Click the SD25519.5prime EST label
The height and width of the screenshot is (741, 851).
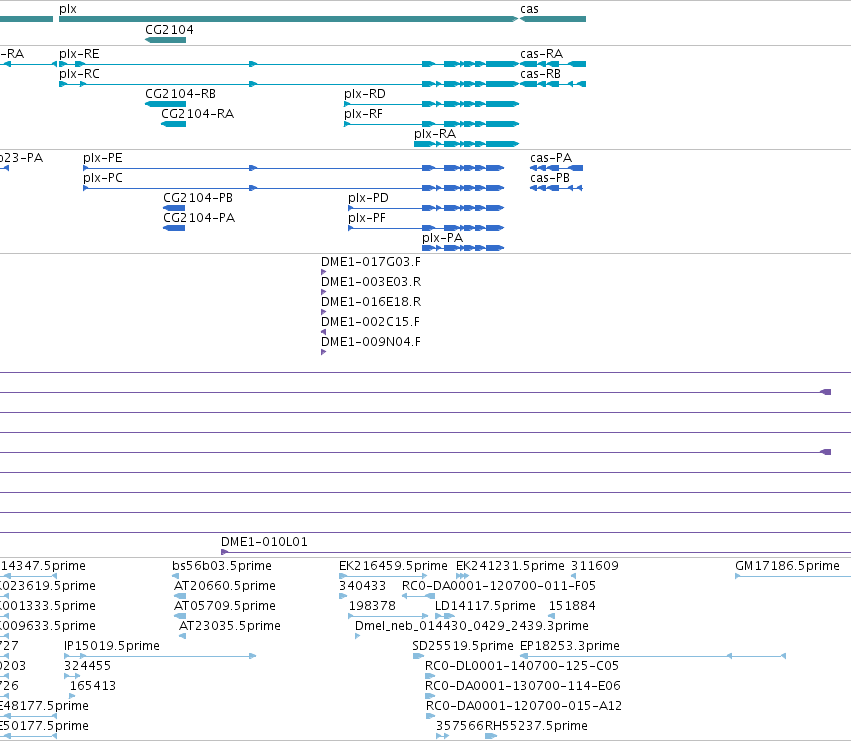pyautogui.click(x=462, y=646)
